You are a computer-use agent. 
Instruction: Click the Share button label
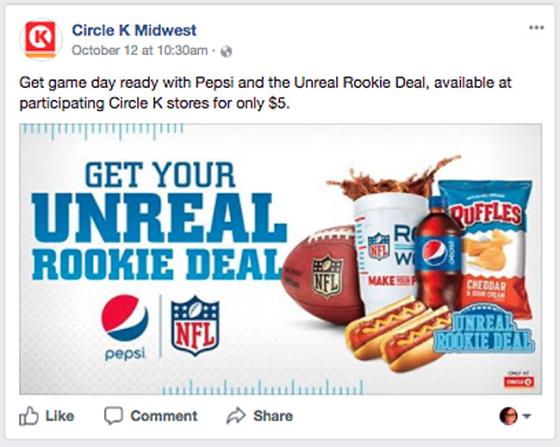[273, 416]
